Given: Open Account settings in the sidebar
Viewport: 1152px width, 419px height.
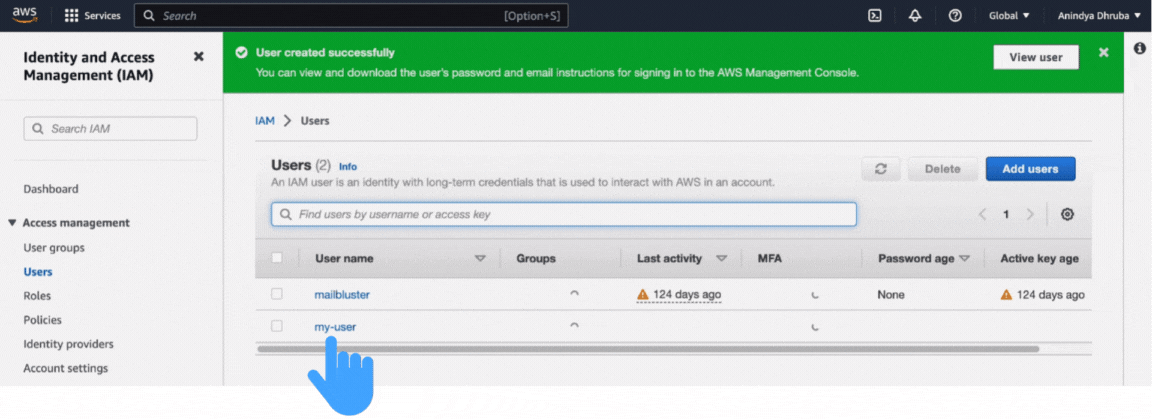Looking at the screenshot, I should pos(65,368).
